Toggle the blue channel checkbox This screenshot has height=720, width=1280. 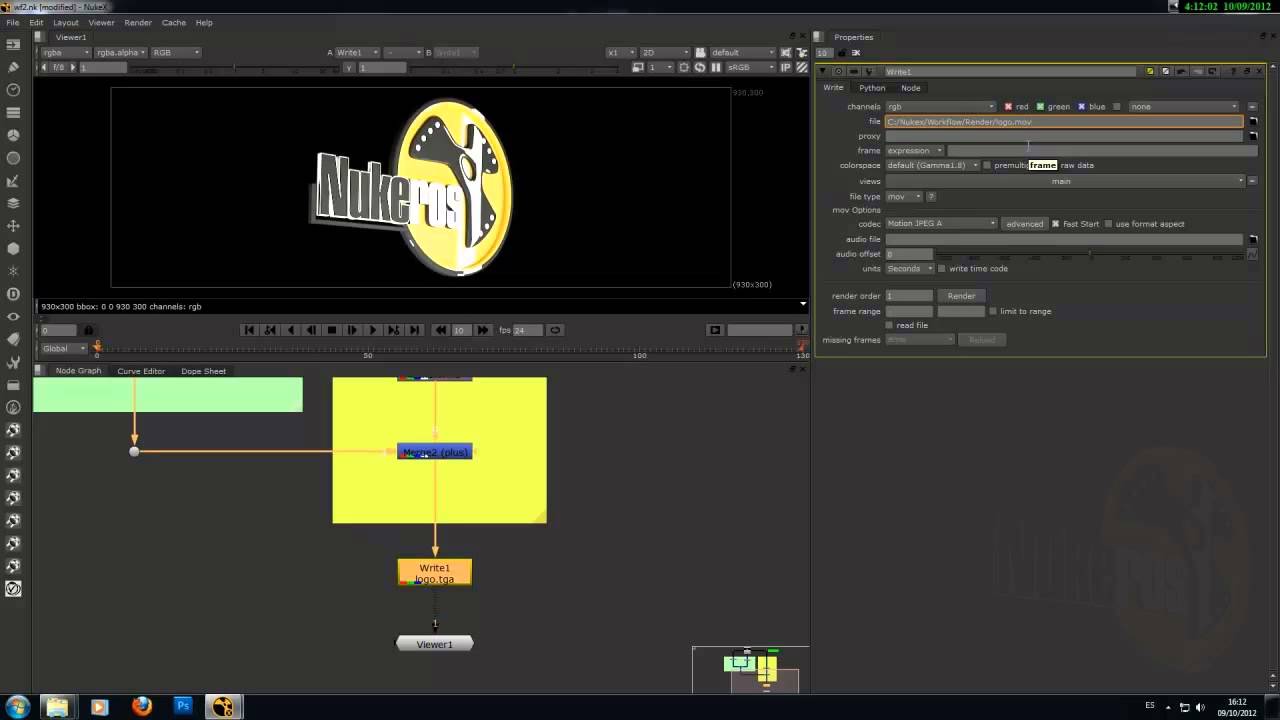1081,106
